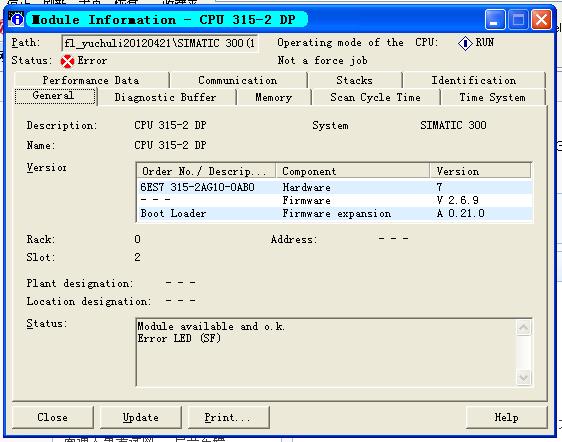The height and width of the screenshot is (442, 562).
Task: Select row 6ES7 315-2AG10-0AB0
Action: click(334, 187)
